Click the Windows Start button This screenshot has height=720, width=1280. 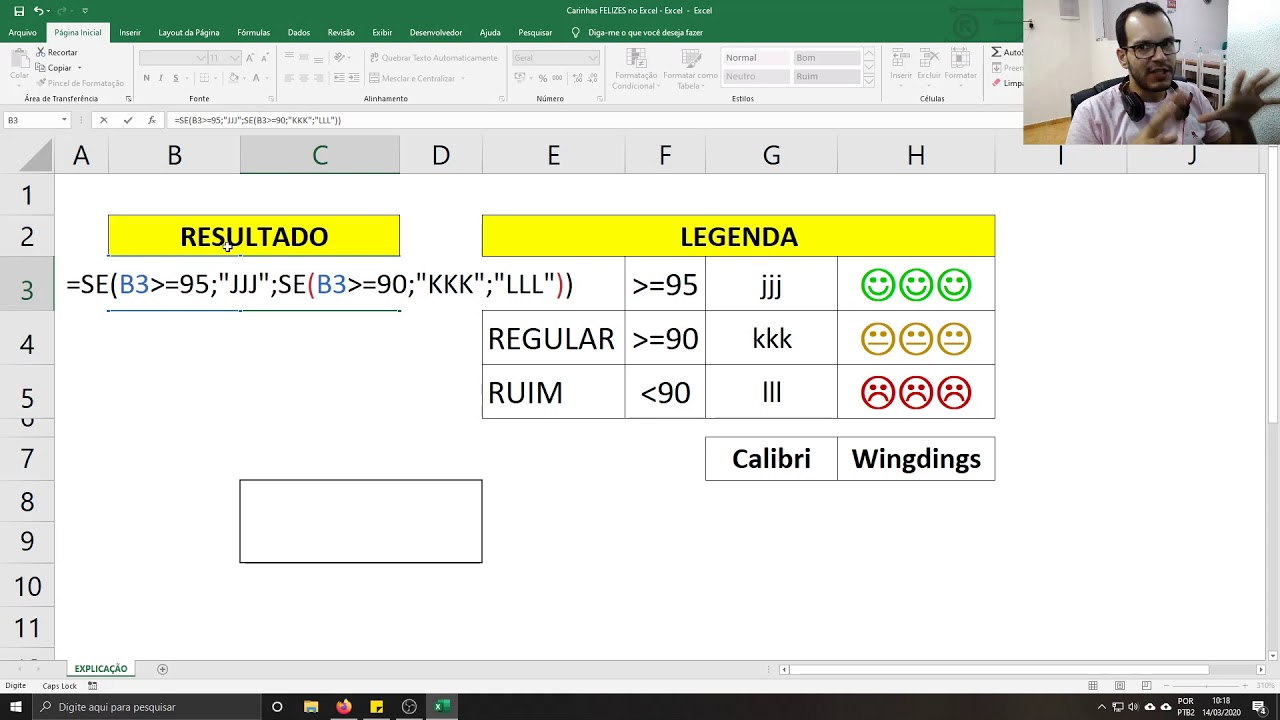click(x=16, y=707)
